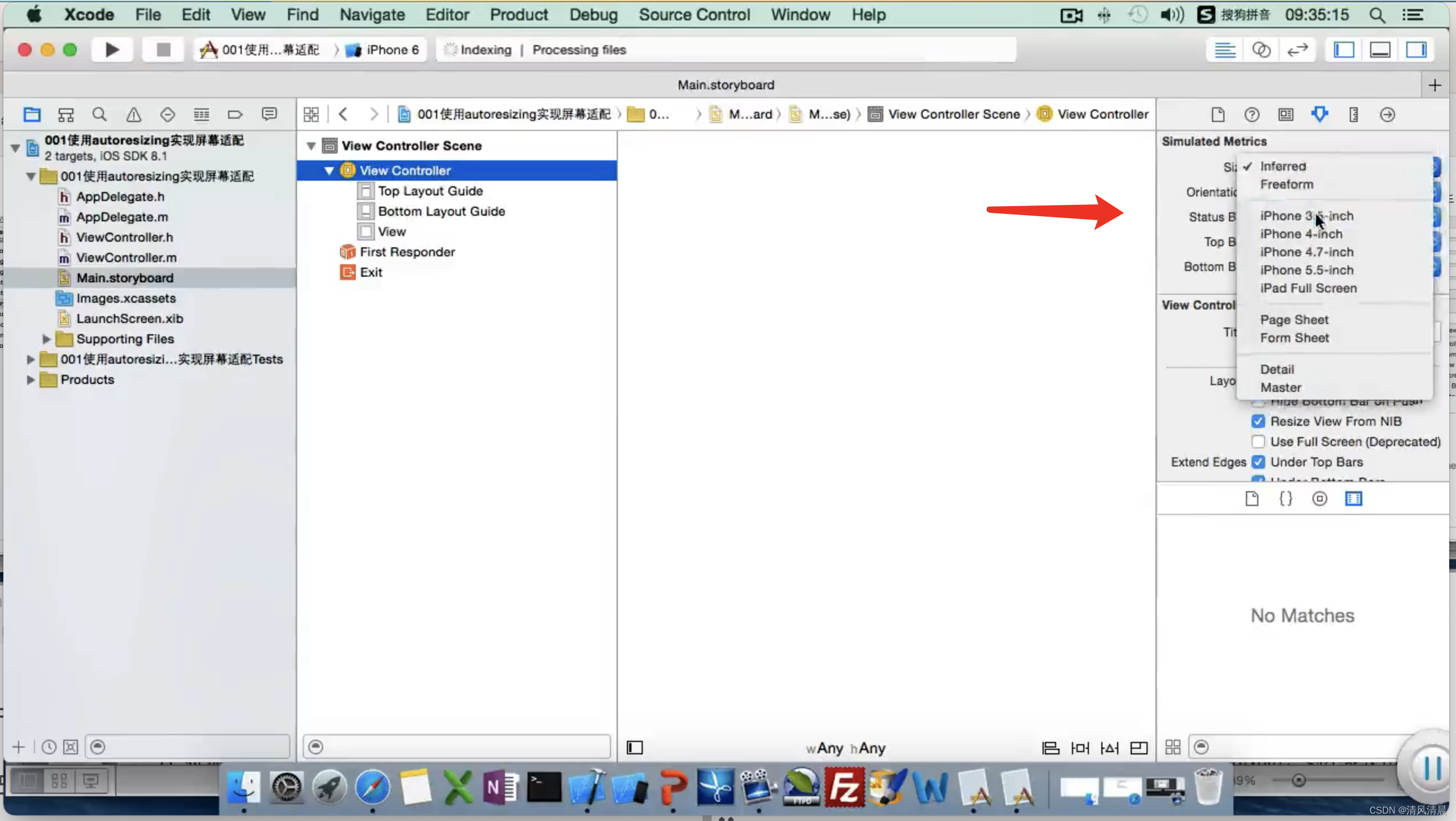Open the Breakpoint navigator

235,115
